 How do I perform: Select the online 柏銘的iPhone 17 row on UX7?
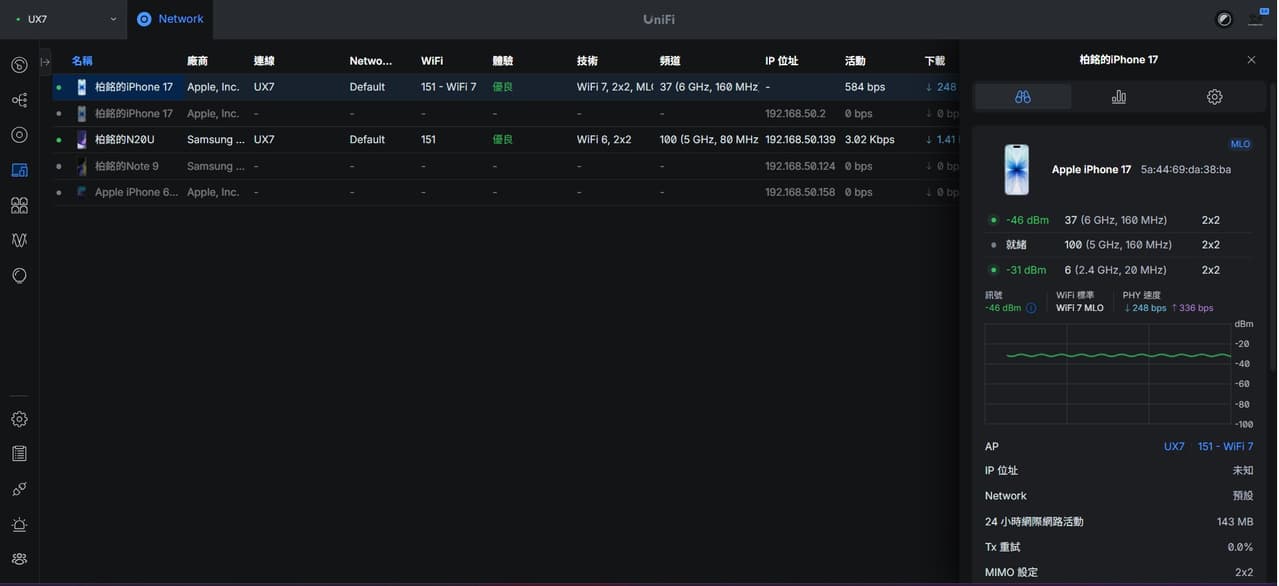505,87
